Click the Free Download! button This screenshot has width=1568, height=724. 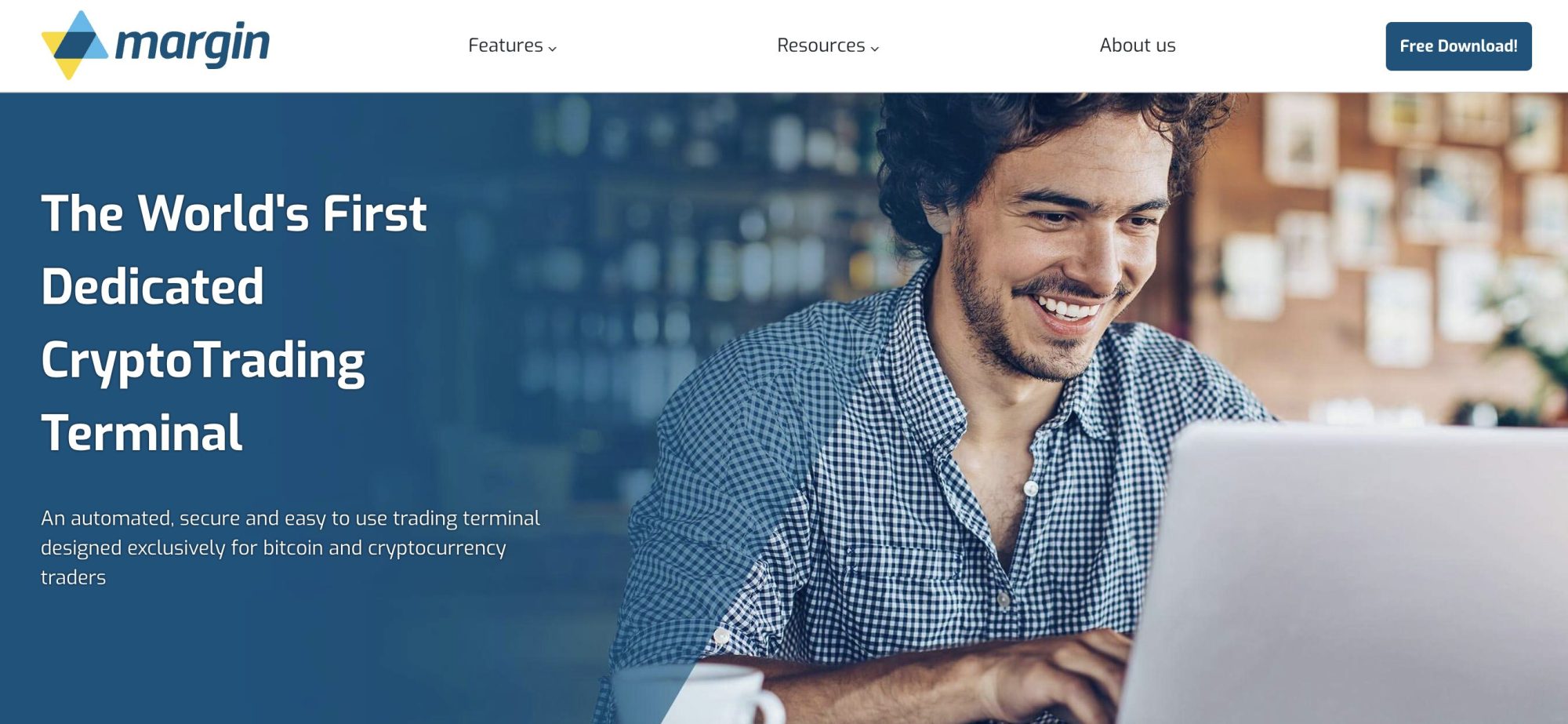click(x=1458, y=46)
